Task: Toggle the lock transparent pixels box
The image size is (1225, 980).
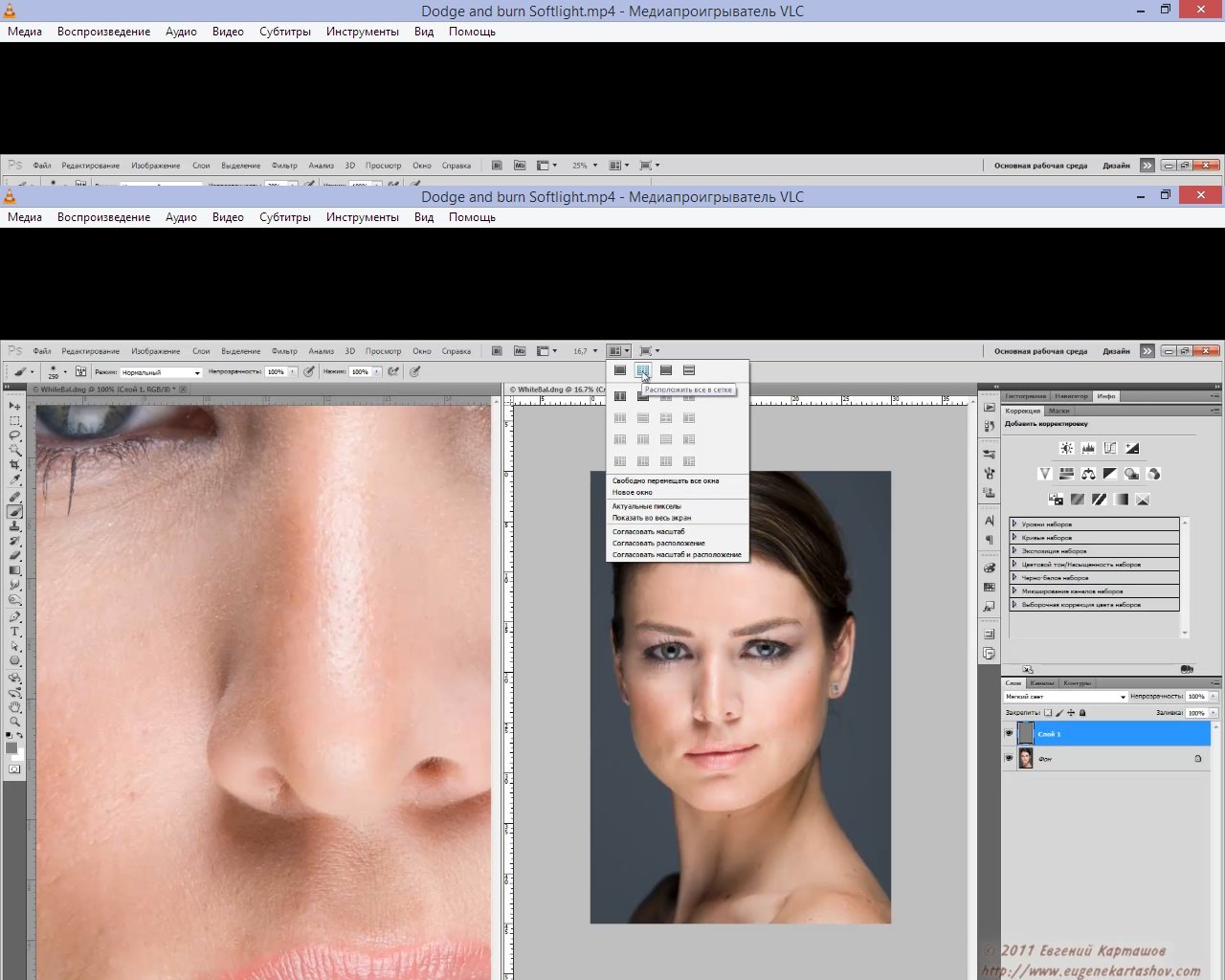Action: click(x=1048, y=713)
